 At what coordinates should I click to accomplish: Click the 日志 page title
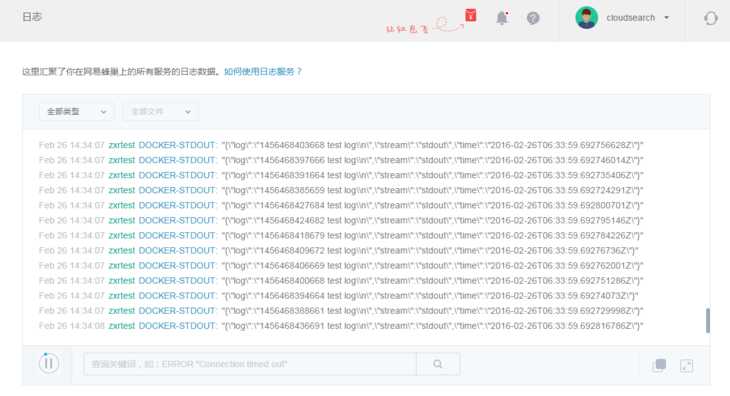tap(32, 17)
